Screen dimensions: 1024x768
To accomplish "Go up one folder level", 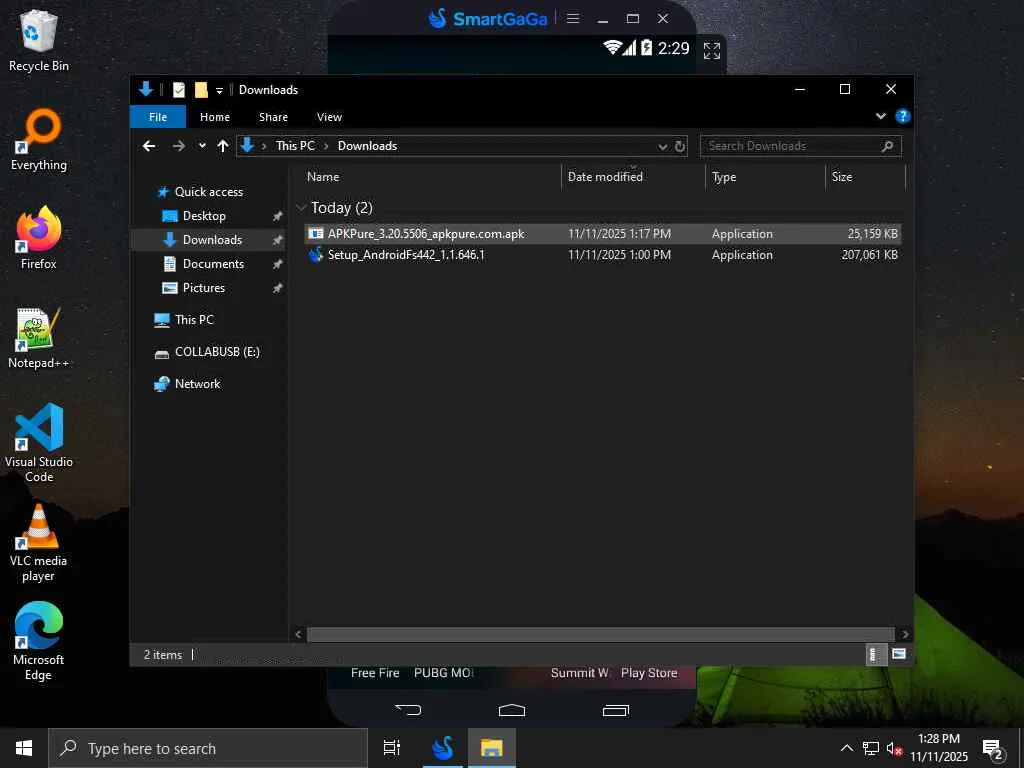I will click(x=223, y=146).
